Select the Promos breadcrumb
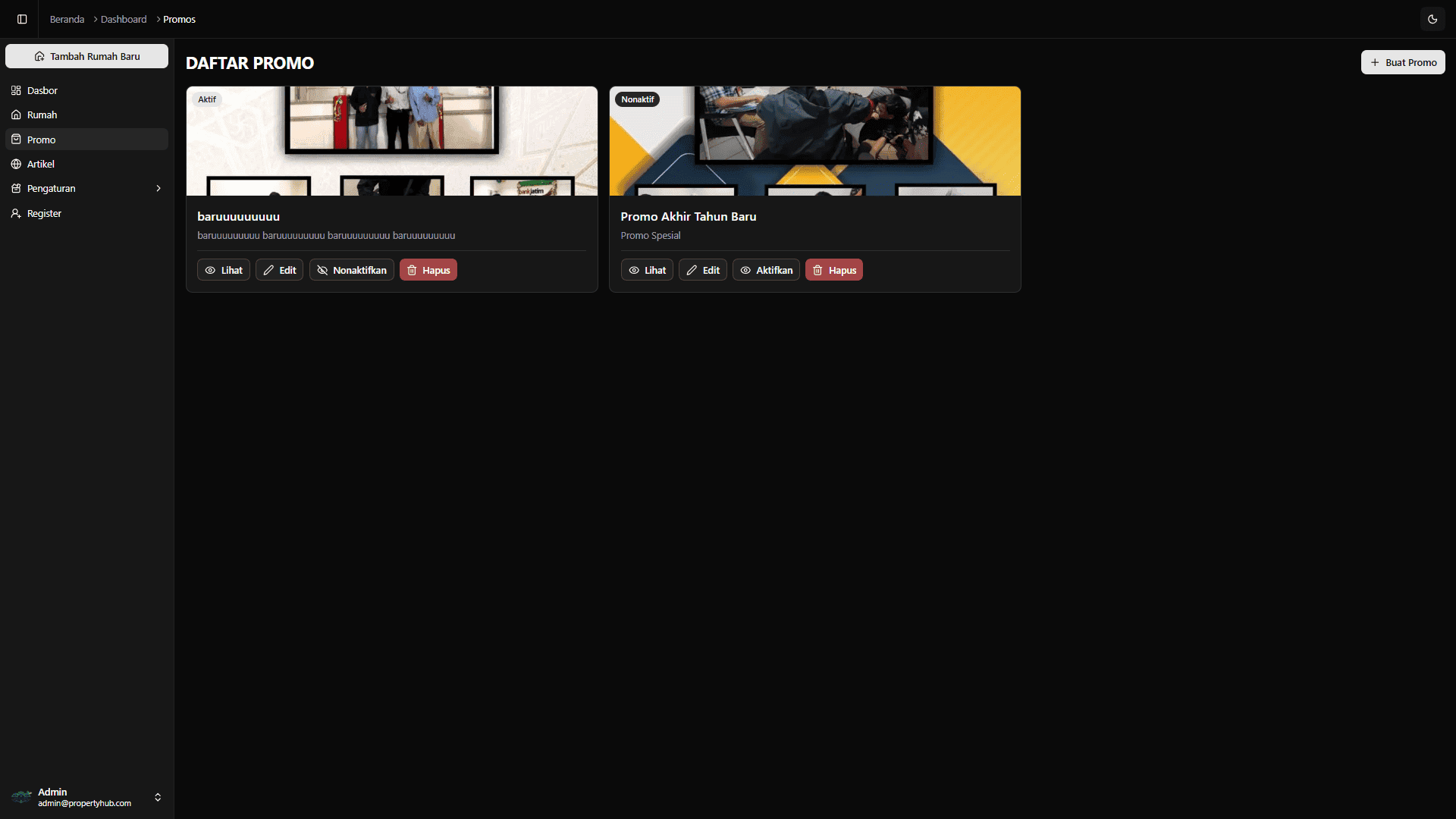Viewport: 1456px width, 819px height. [179, 19]
